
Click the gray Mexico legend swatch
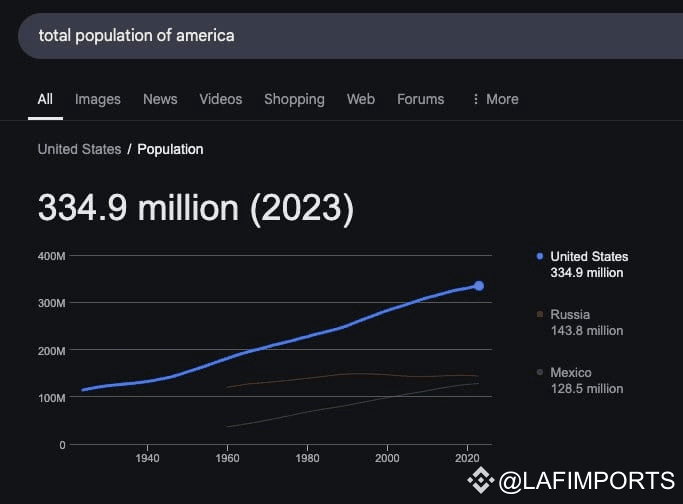coord(540,372)
